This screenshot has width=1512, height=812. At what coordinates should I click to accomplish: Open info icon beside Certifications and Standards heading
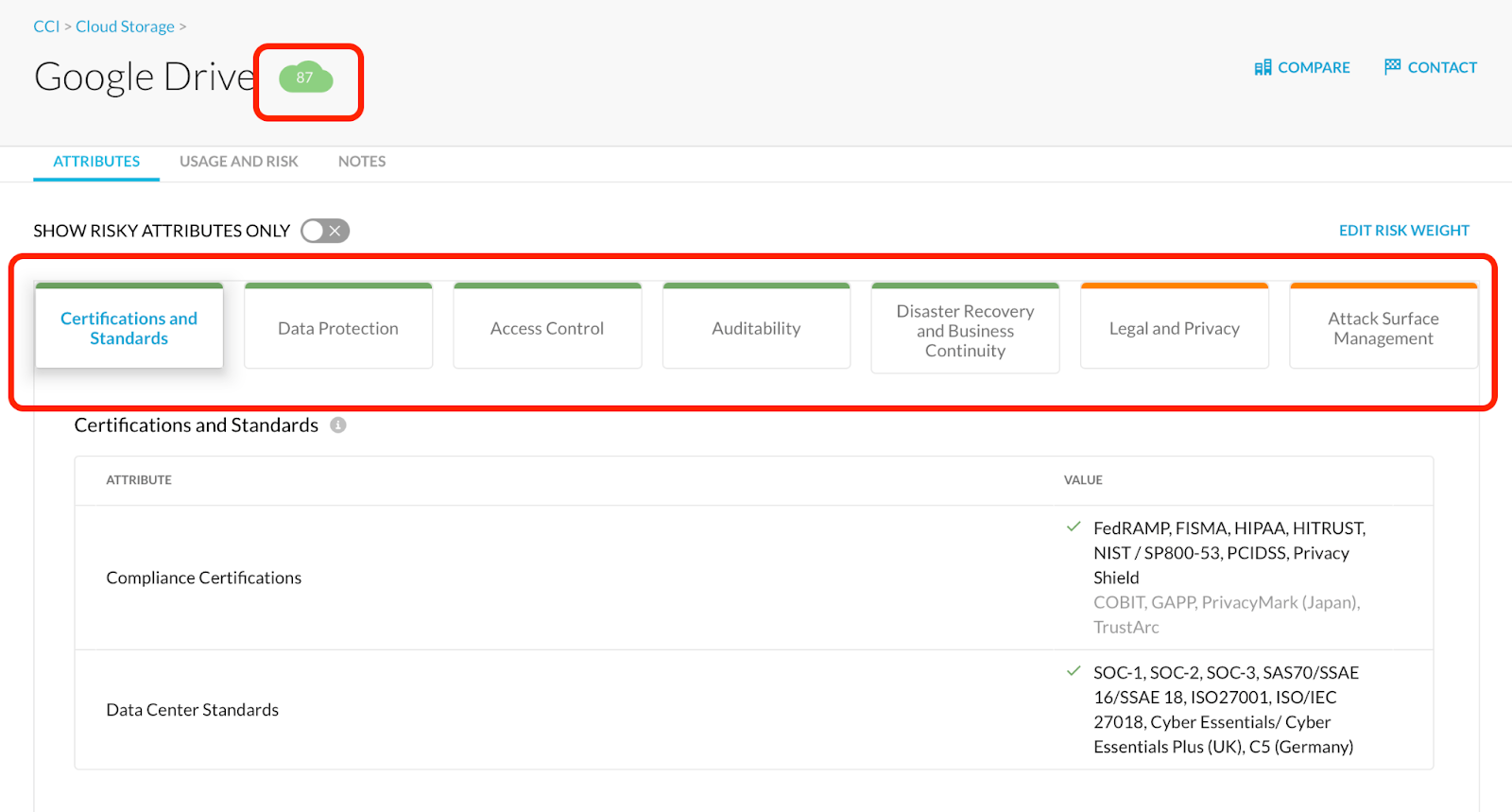338,425
